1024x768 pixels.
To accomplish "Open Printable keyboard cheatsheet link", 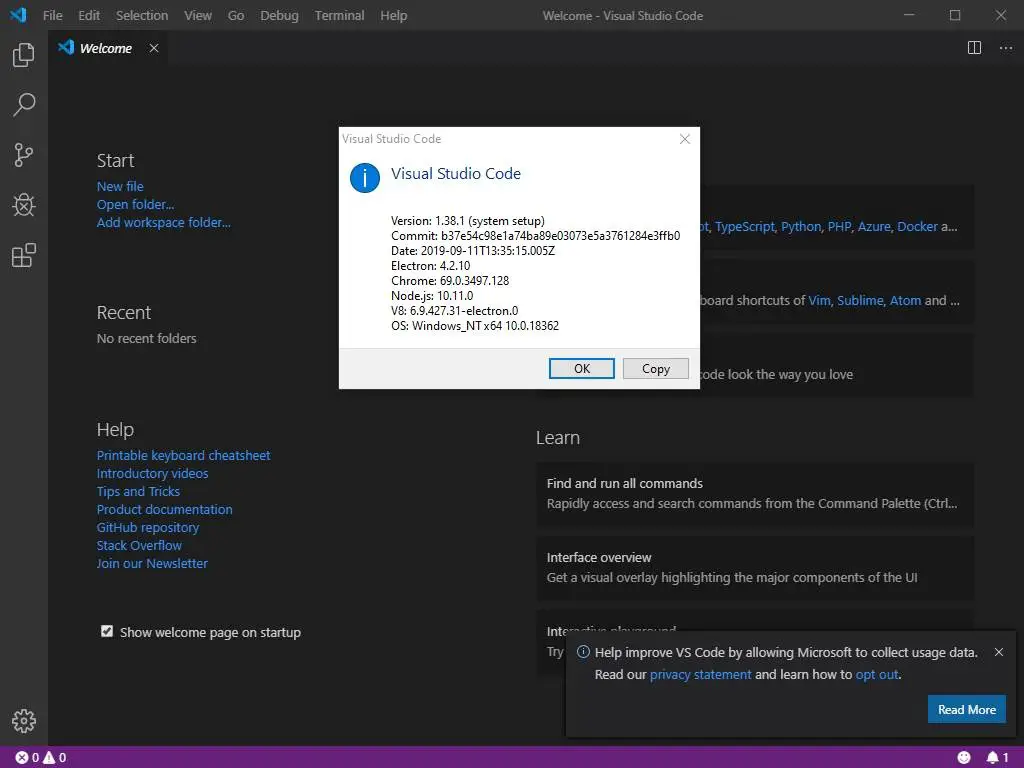I will (x=184, y=455).
